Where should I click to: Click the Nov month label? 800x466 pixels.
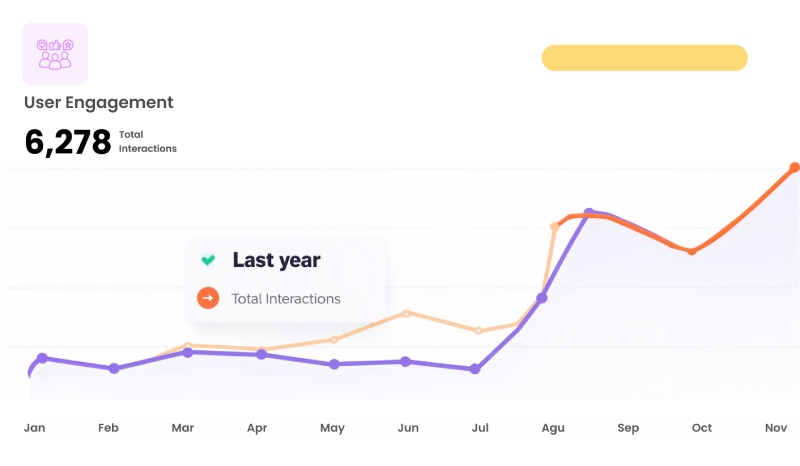click(x=776, y=428)
